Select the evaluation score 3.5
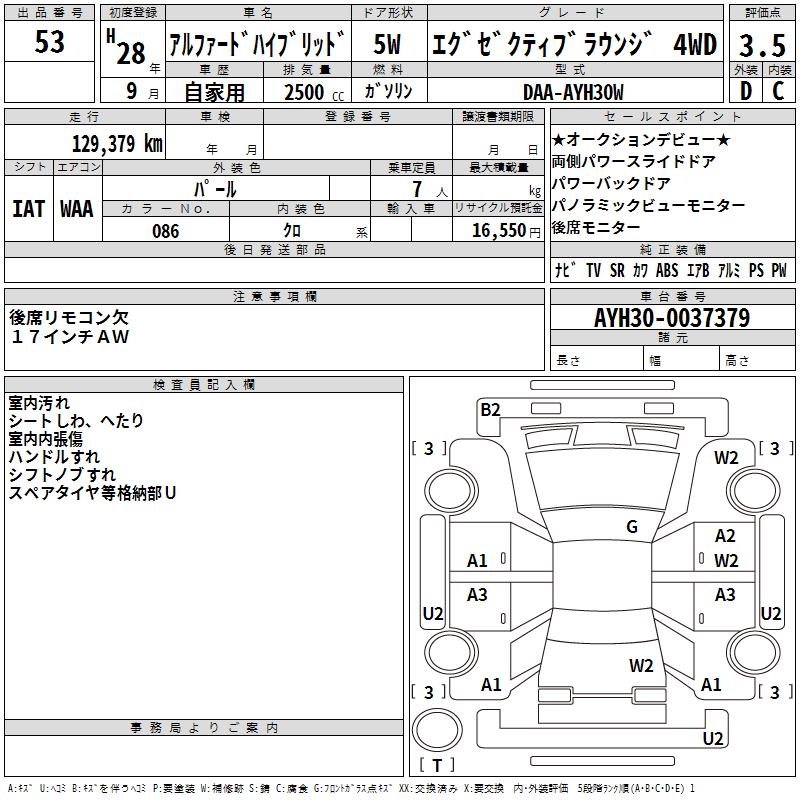 click(762, 45)
